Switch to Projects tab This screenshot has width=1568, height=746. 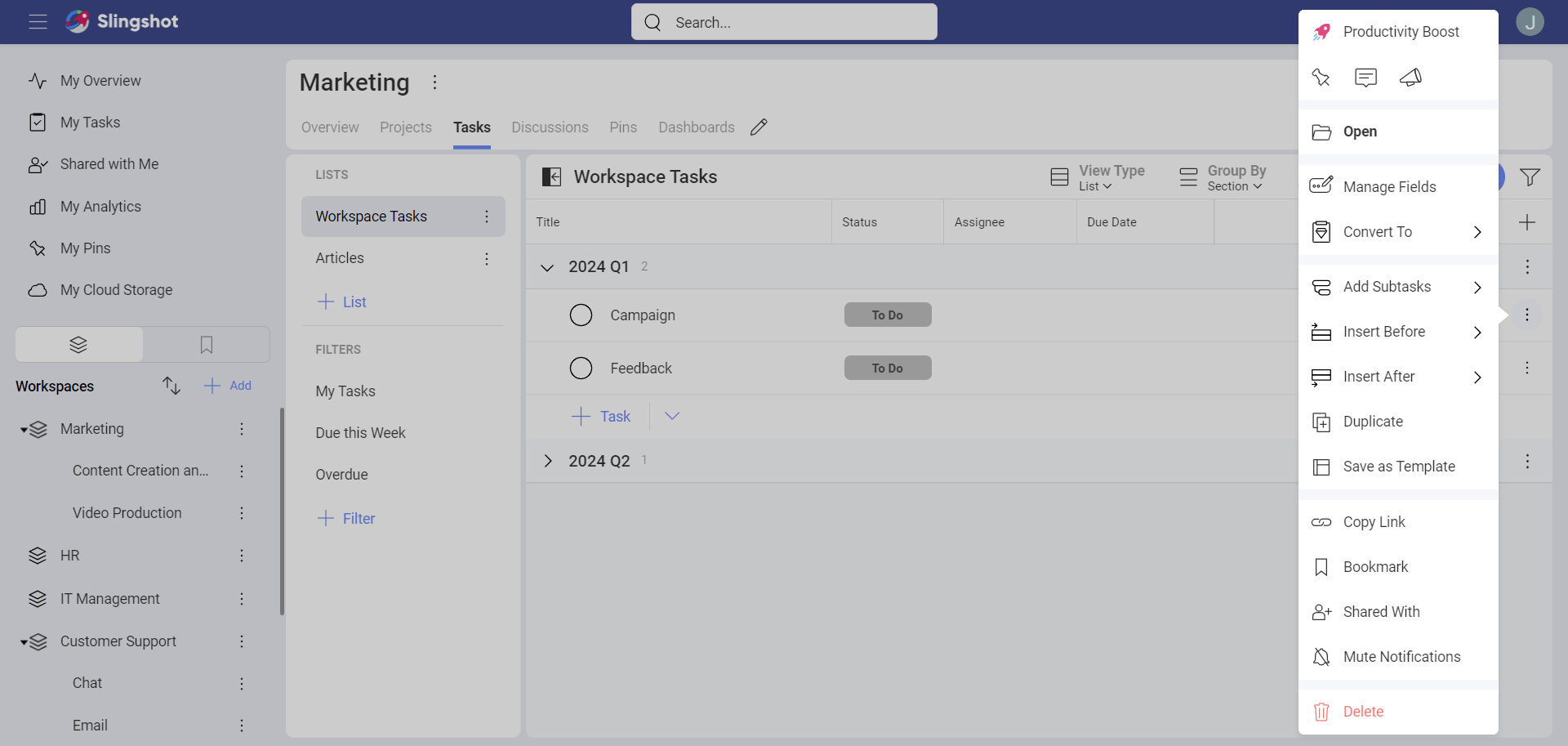click(406, 127)
